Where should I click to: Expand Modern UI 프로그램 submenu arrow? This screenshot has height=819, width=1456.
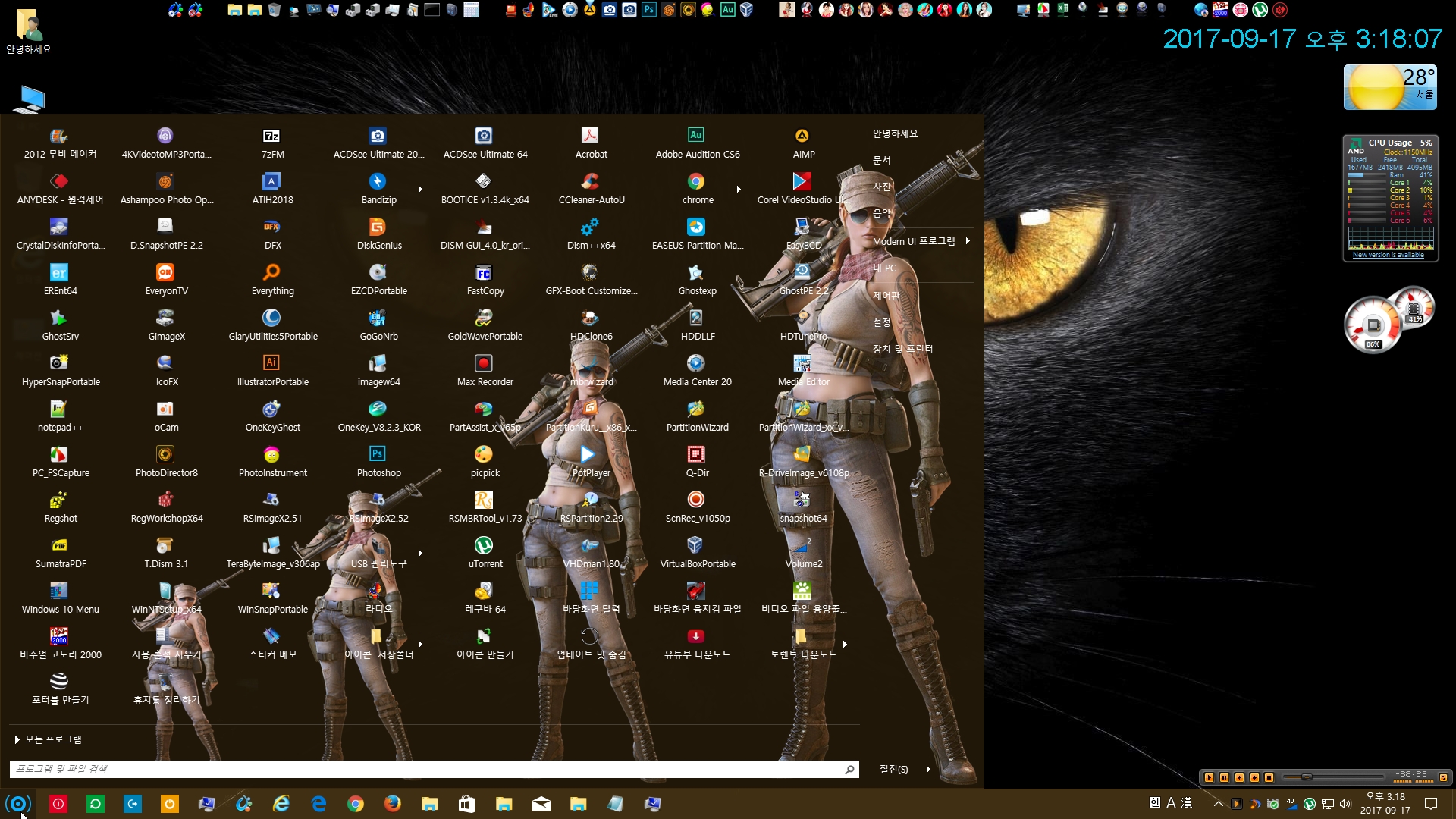(x=968, y=241)
